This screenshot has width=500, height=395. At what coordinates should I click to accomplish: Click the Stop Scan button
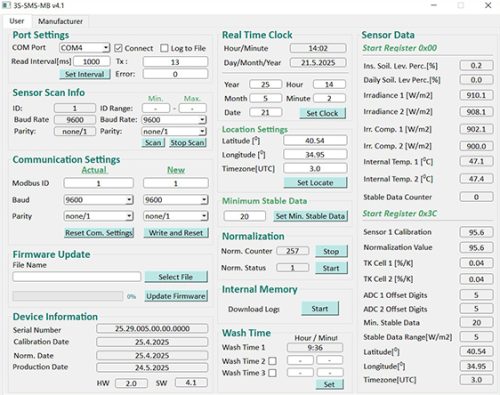[x=187, y=143]
